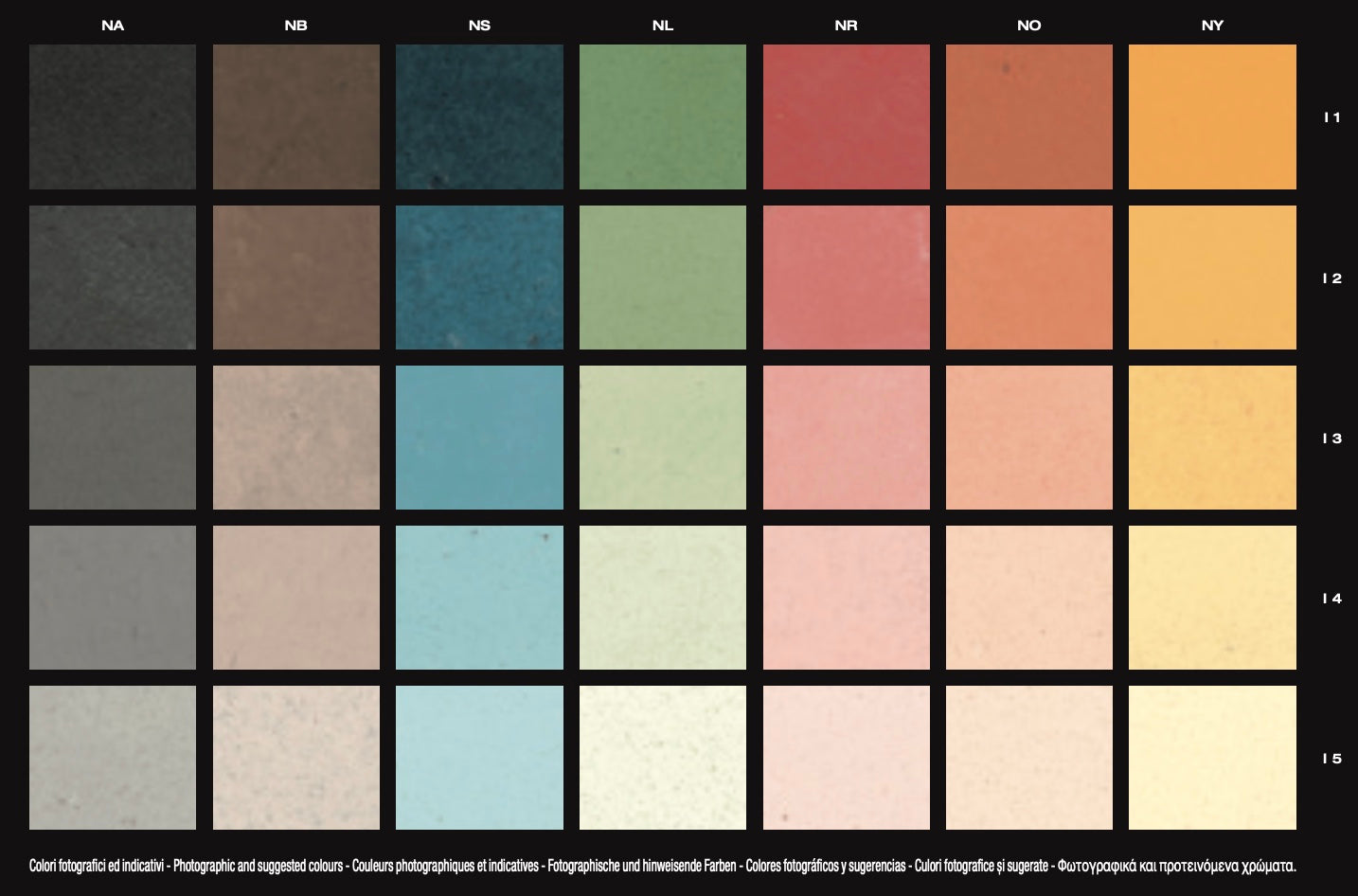Select the black swatch in column NA row I1
1358x896 pixels.
point(113,116)
